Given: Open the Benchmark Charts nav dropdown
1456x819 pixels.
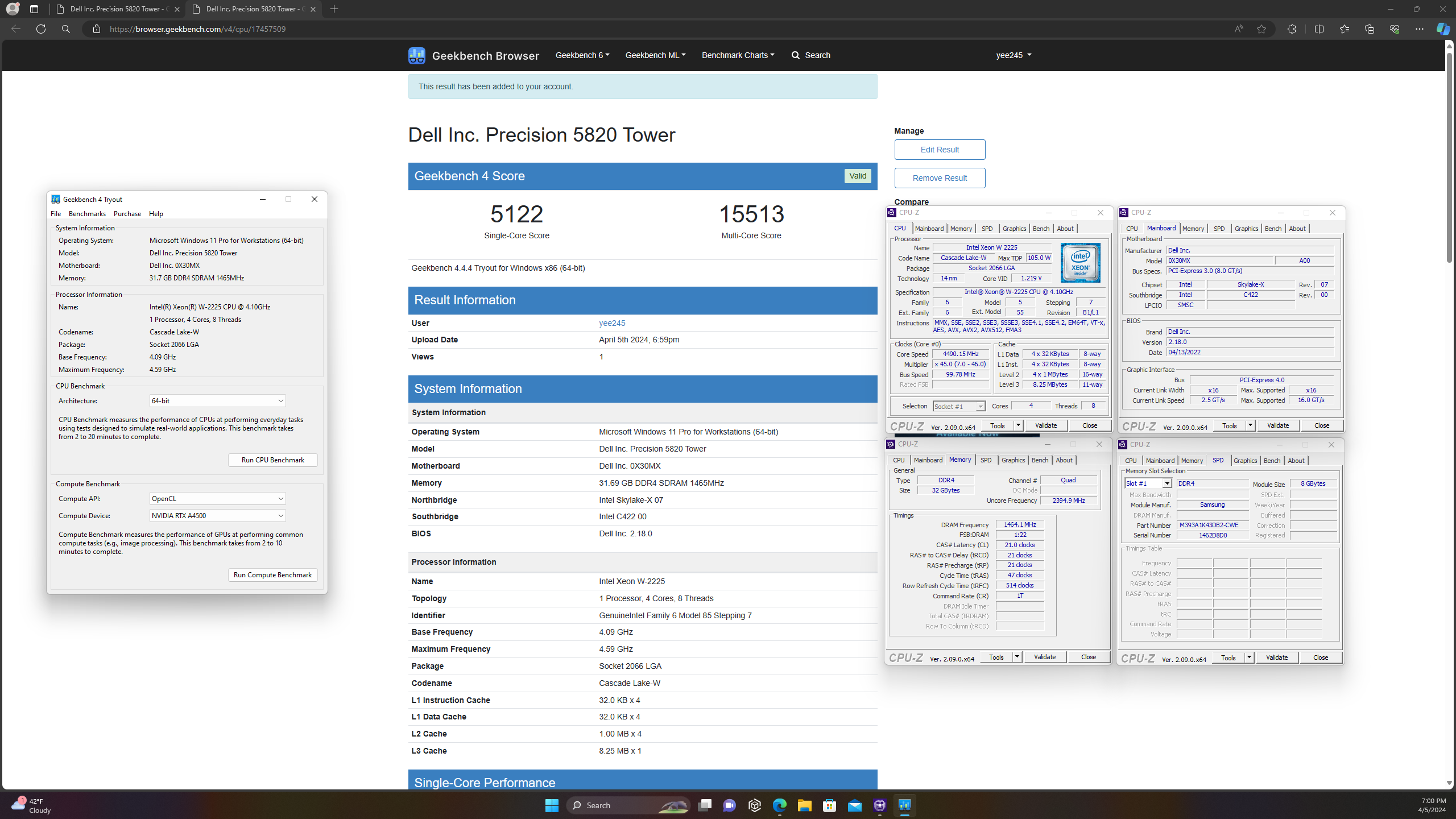Looking at the screenshot, I should (738, 55).
